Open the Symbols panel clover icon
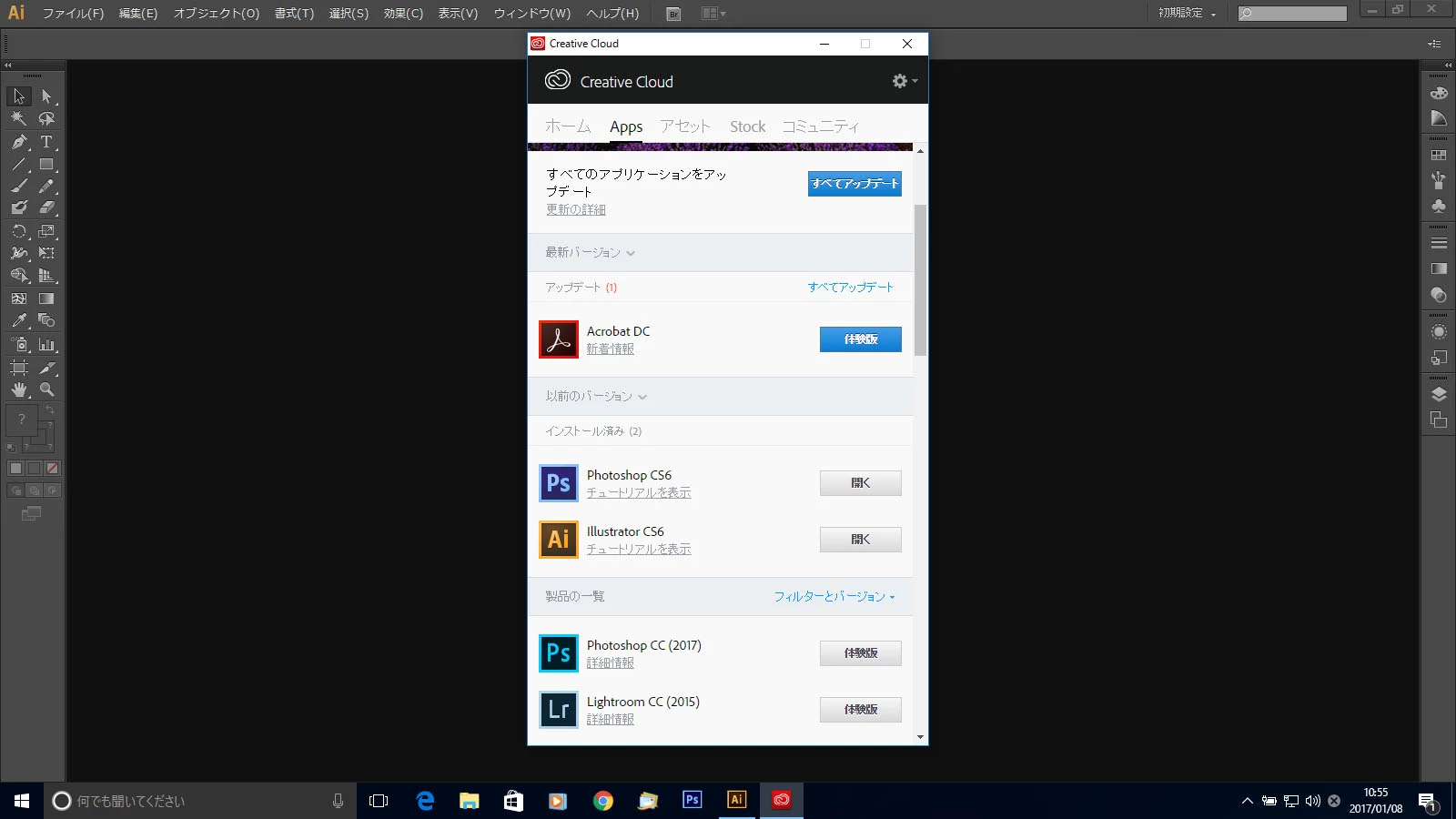Screen dimensions: 1456x819 1439,207
